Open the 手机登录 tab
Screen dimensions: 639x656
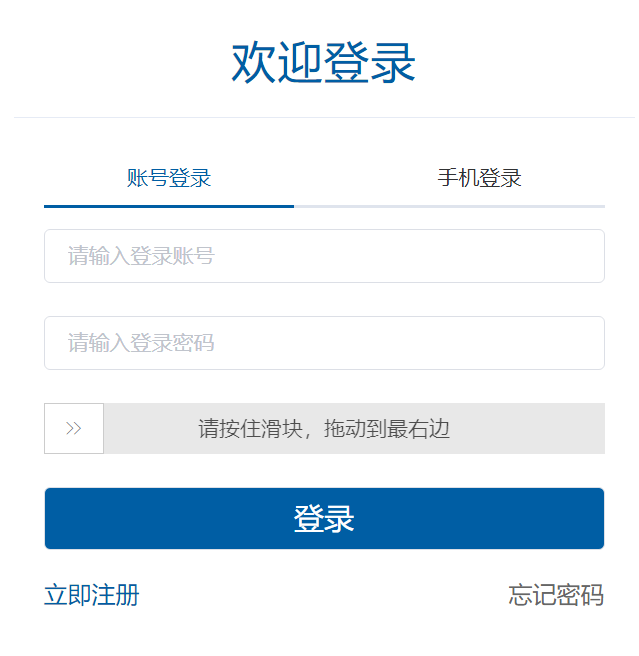pyautogui.click(x=480, y=179)
